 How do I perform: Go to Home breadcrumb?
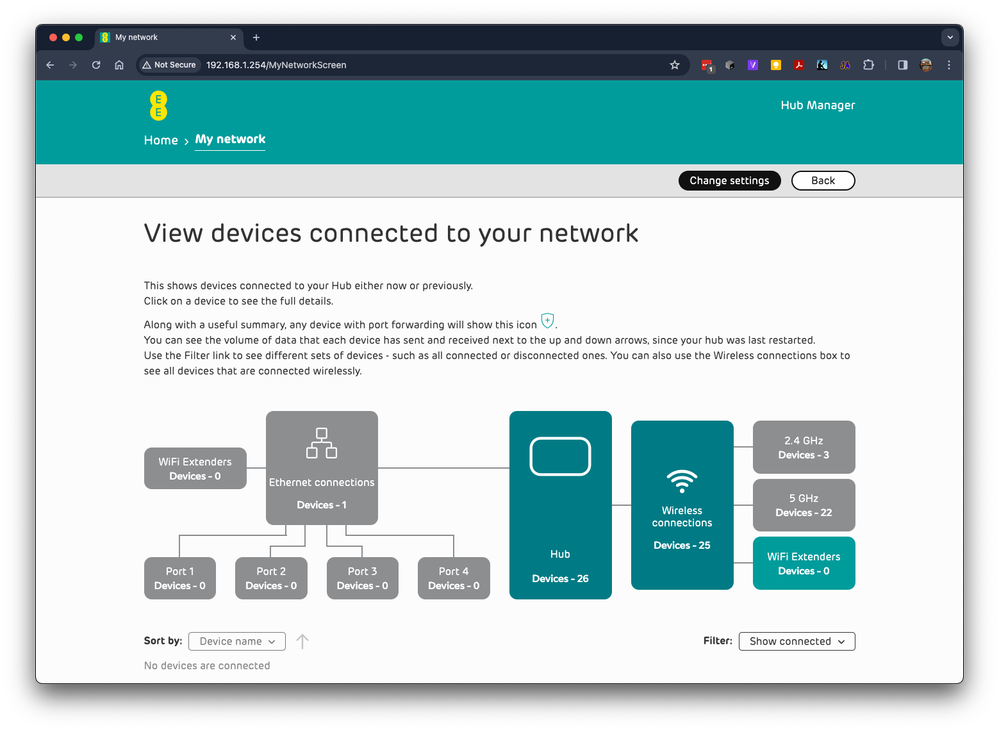(161, 140)
